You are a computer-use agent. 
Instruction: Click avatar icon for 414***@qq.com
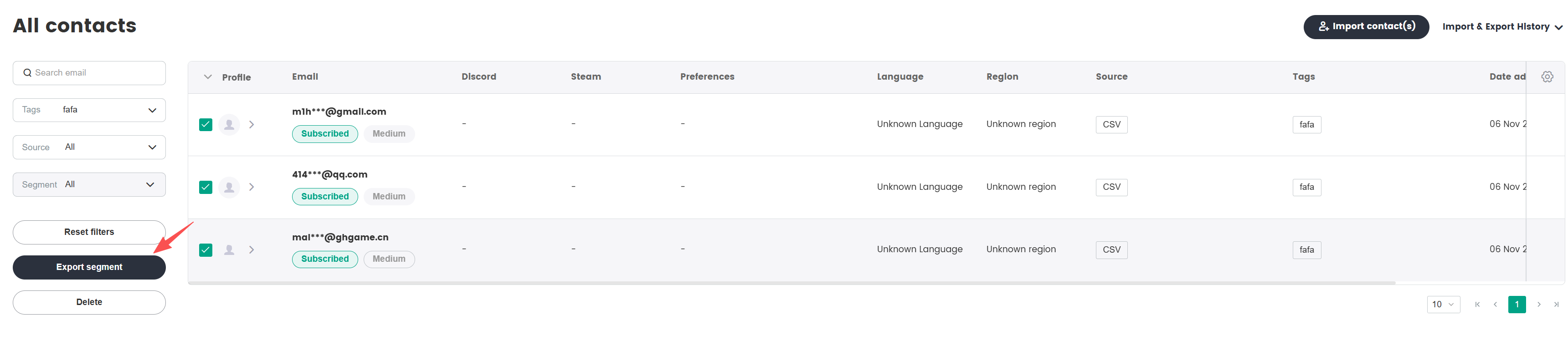[229, 188]
